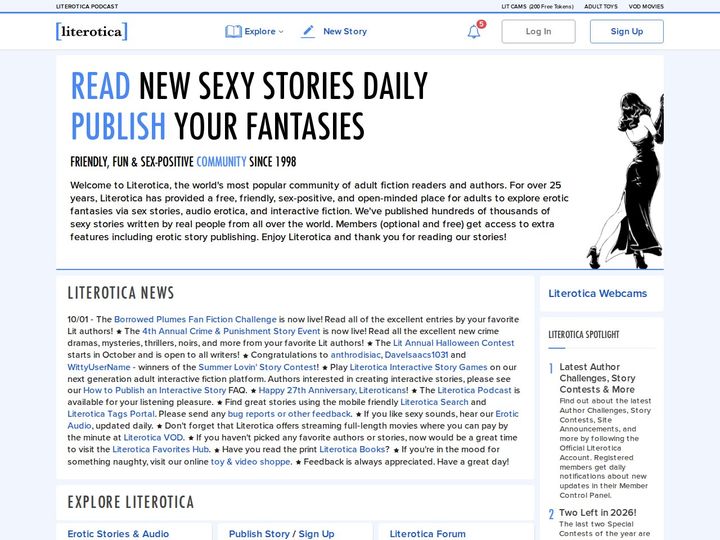The height and width of the screenshot is (540, 720).
Task: Open Publish Story / Sign Up section
Action: click(281, 534)
